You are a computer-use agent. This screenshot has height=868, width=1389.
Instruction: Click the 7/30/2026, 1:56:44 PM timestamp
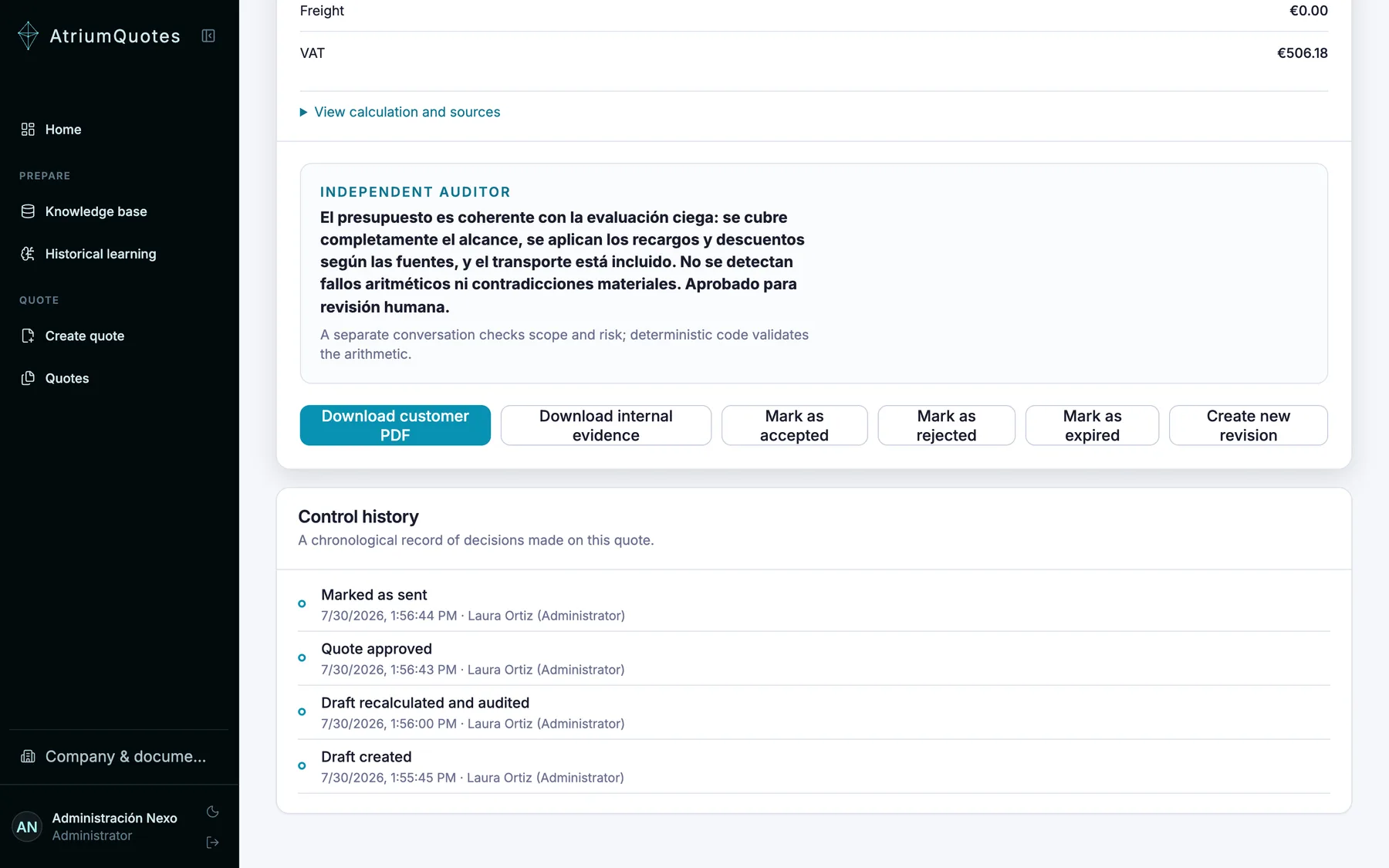[x=389, y=616]
